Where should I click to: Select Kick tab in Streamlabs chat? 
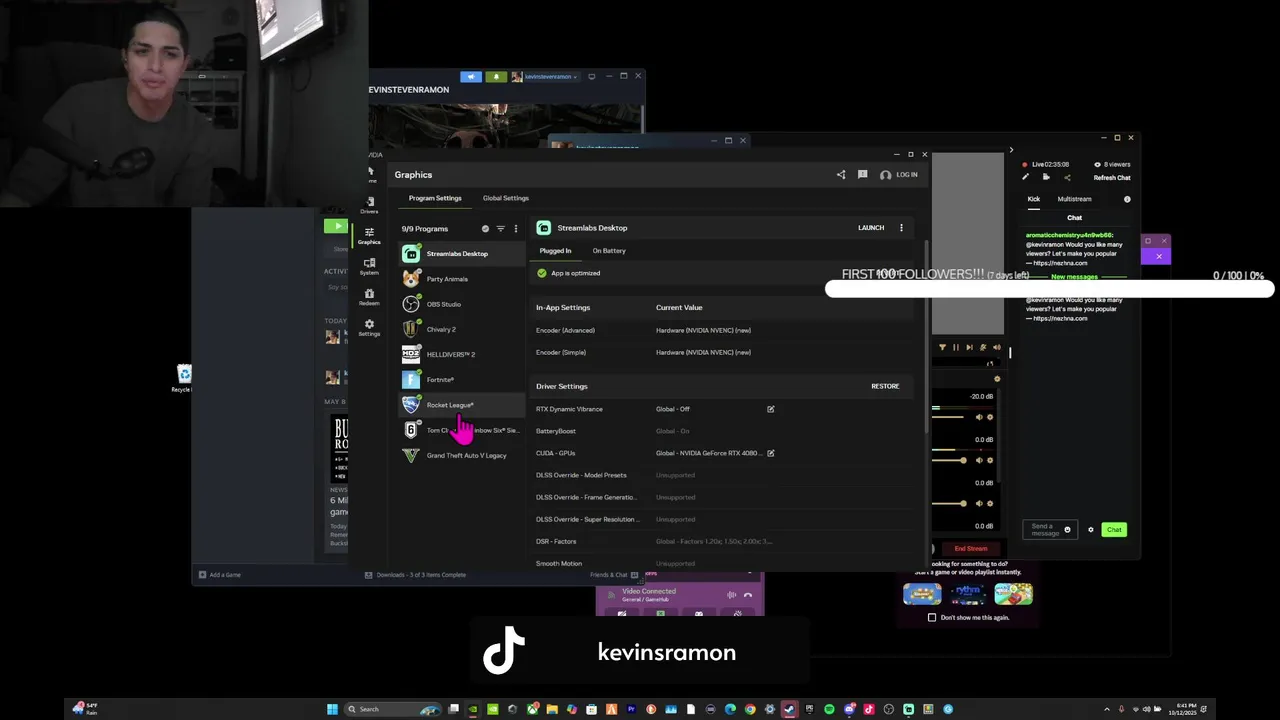point(1034,199)
